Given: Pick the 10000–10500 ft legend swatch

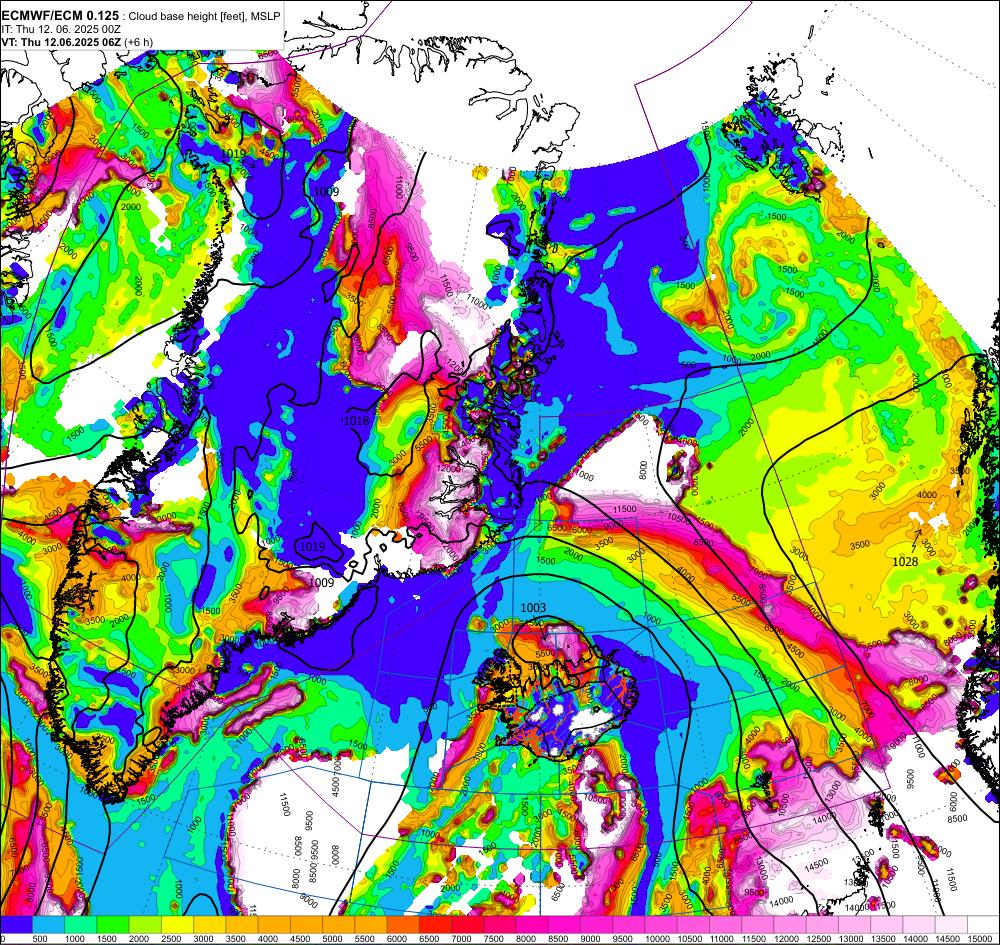Looking at the screenshot, I should 661,924.
